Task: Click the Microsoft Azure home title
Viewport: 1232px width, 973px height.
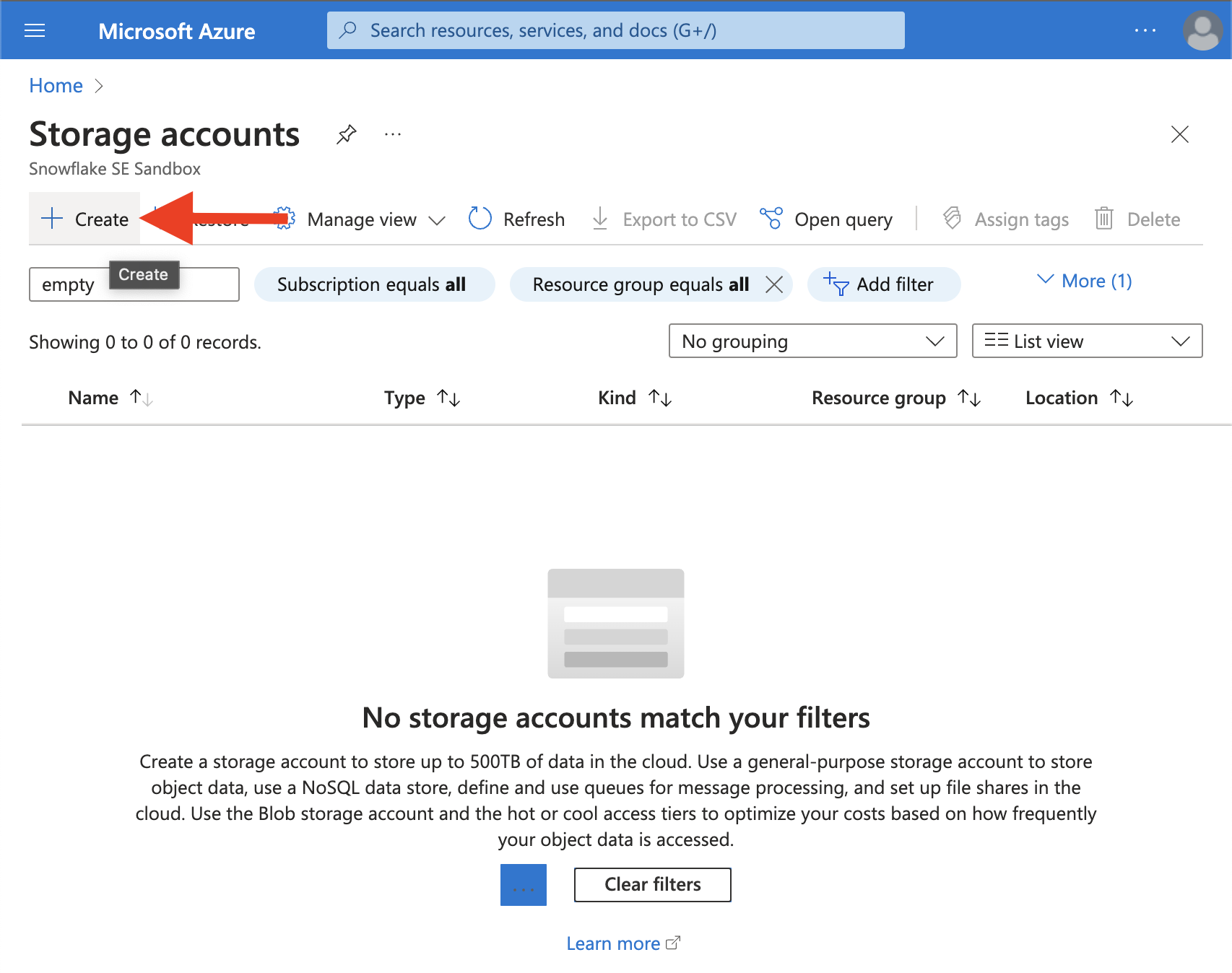Action: coord(176,31)
